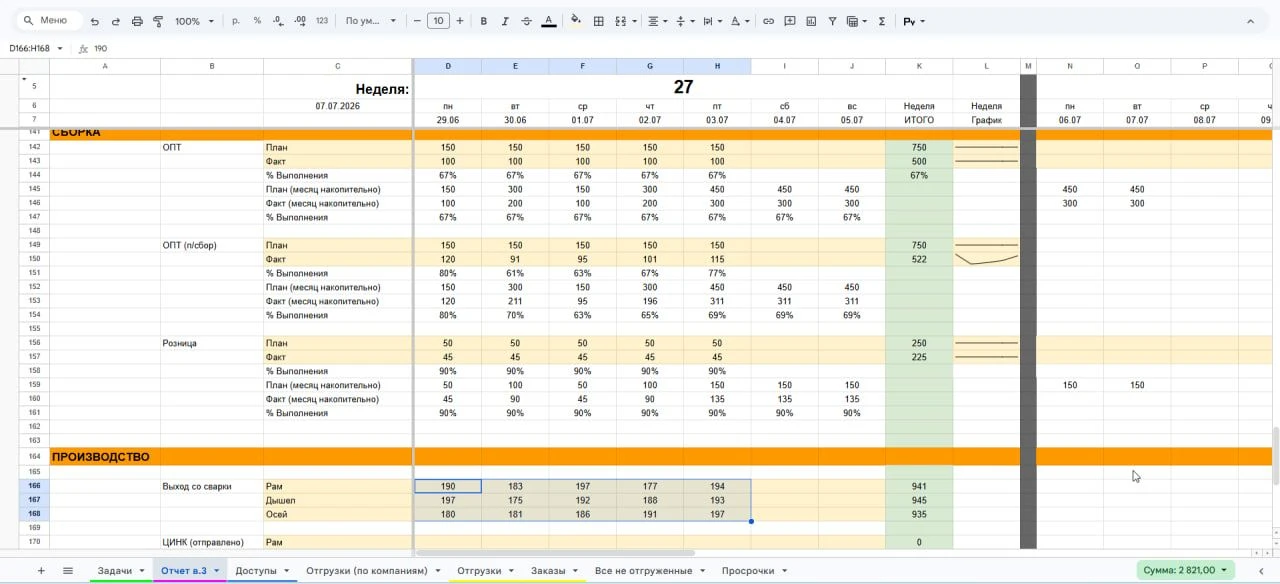Open the more number formats menu (123)
Screen dimensions: 1280x584
point(321,21)
